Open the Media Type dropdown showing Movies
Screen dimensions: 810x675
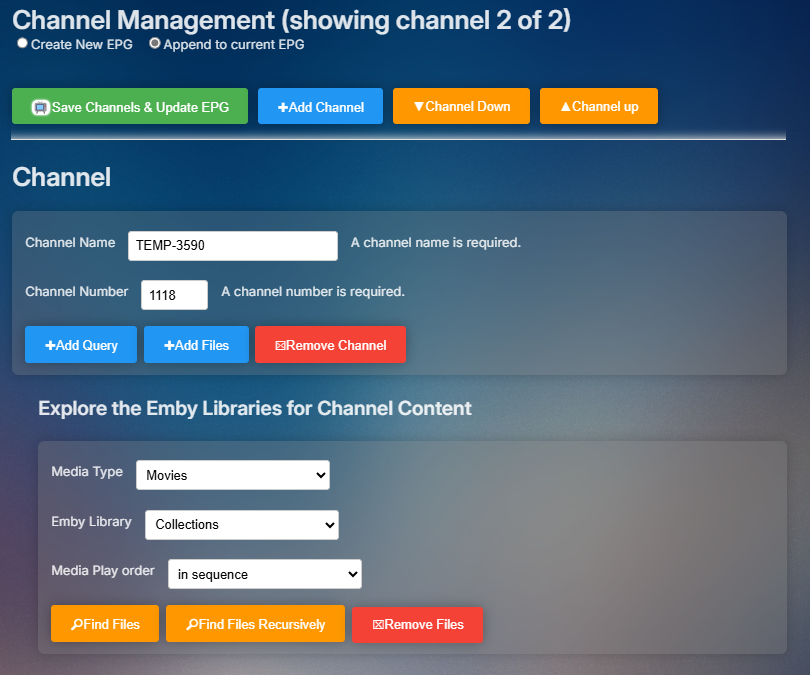click(x=233, y=475)
